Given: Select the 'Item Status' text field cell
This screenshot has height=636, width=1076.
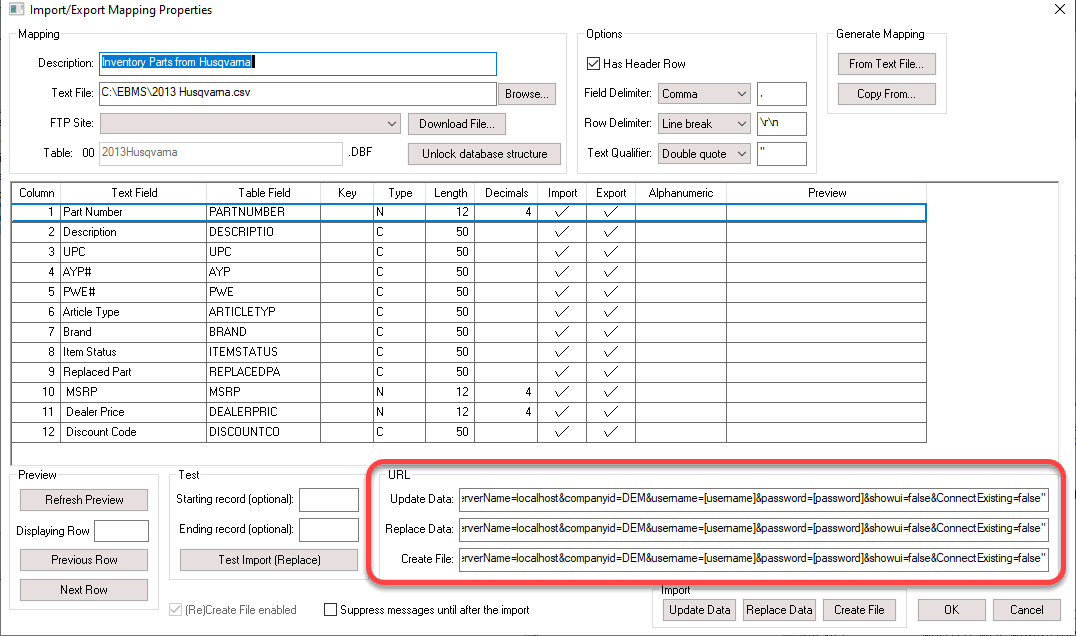Looking at the screenshot, I should click(x=133, y=351).
